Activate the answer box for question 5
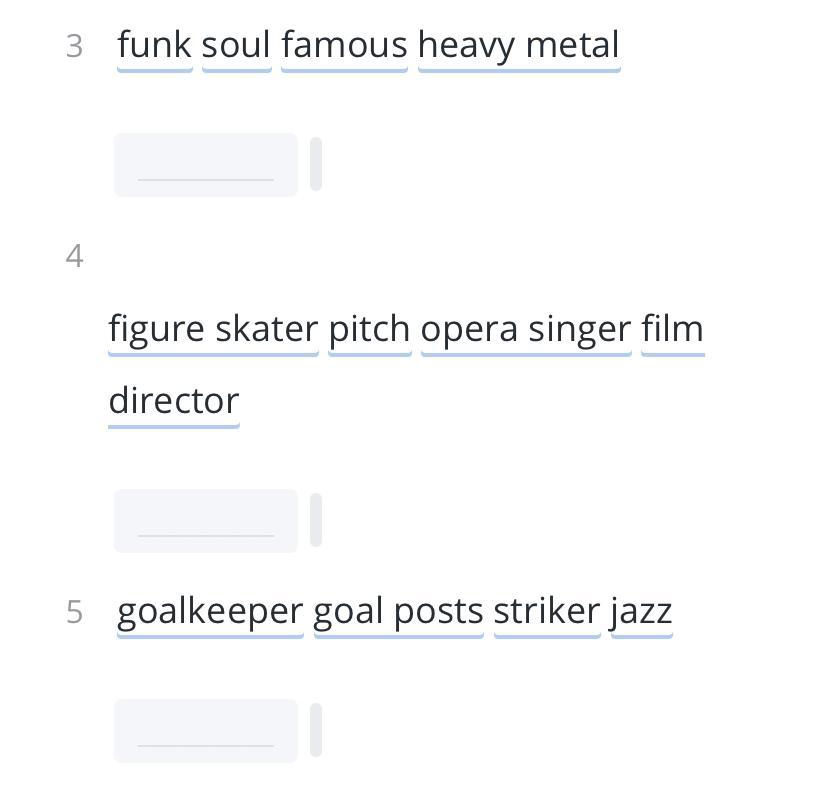 [x=205, y=731]
